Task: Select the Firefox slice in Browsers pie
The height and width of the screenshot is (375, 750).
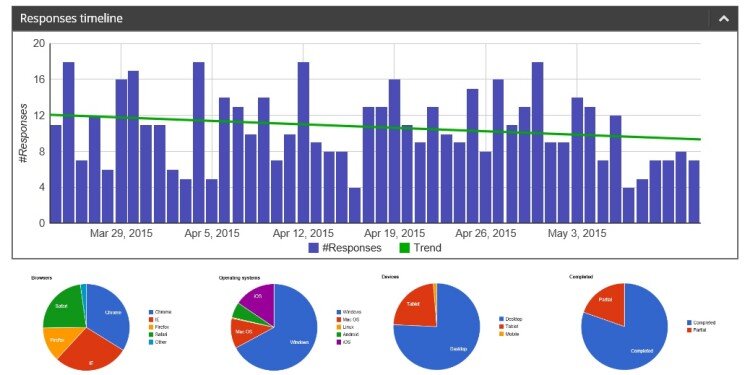Action: point(60,341)
